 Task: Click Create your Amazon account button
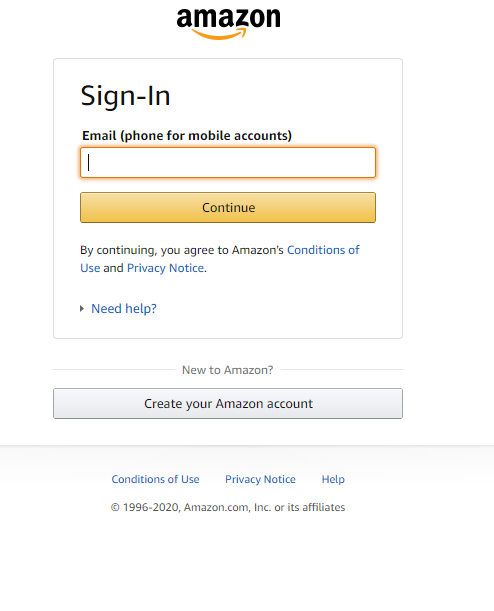(228, 403)
